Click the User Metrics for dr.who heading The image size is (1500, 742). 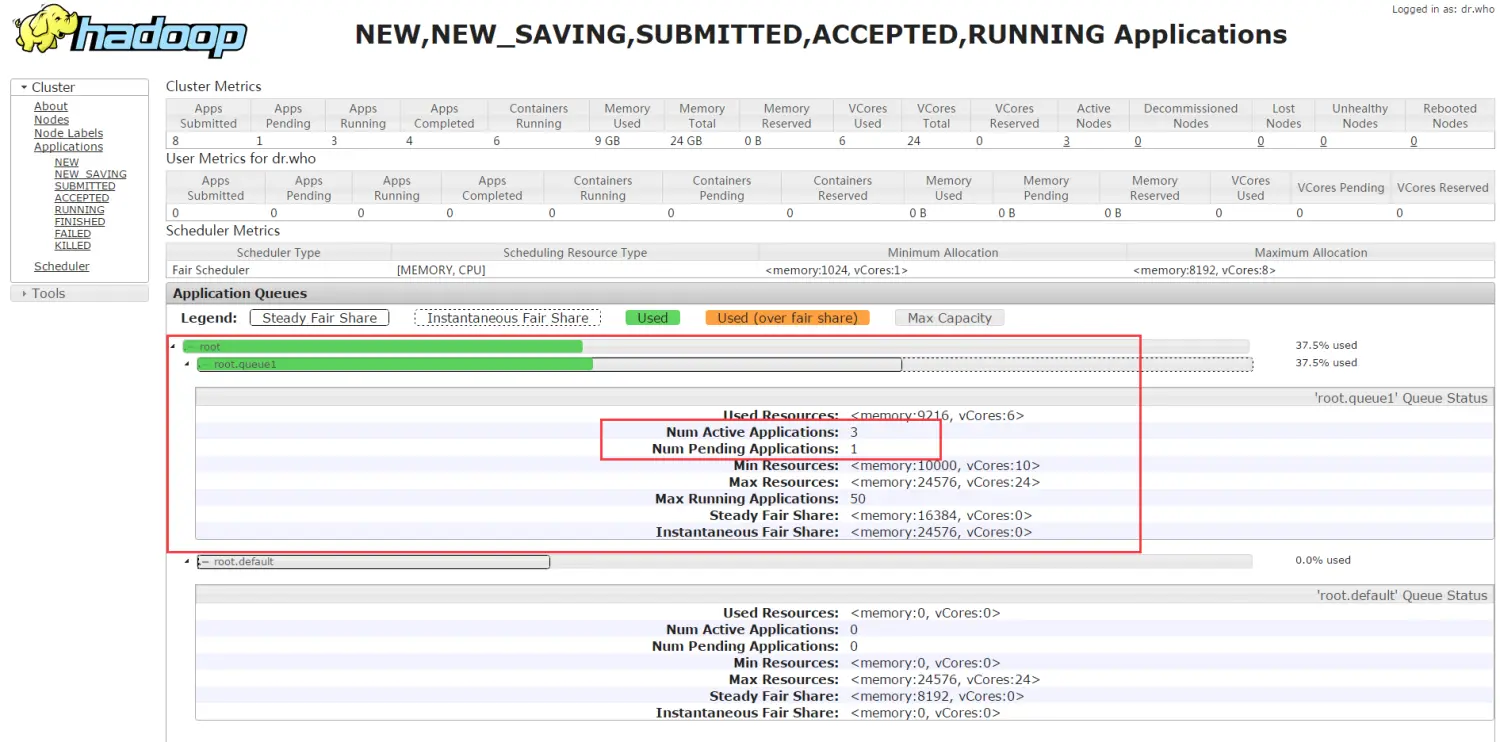[239, 158]
